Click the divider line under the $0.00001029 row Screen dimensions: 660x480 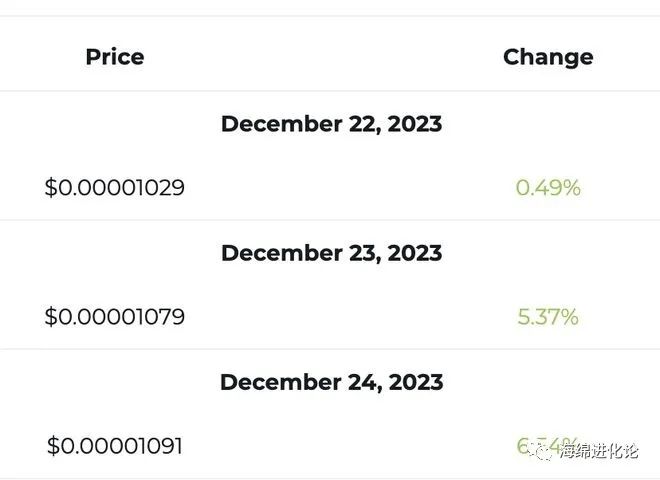coord(330,220)
